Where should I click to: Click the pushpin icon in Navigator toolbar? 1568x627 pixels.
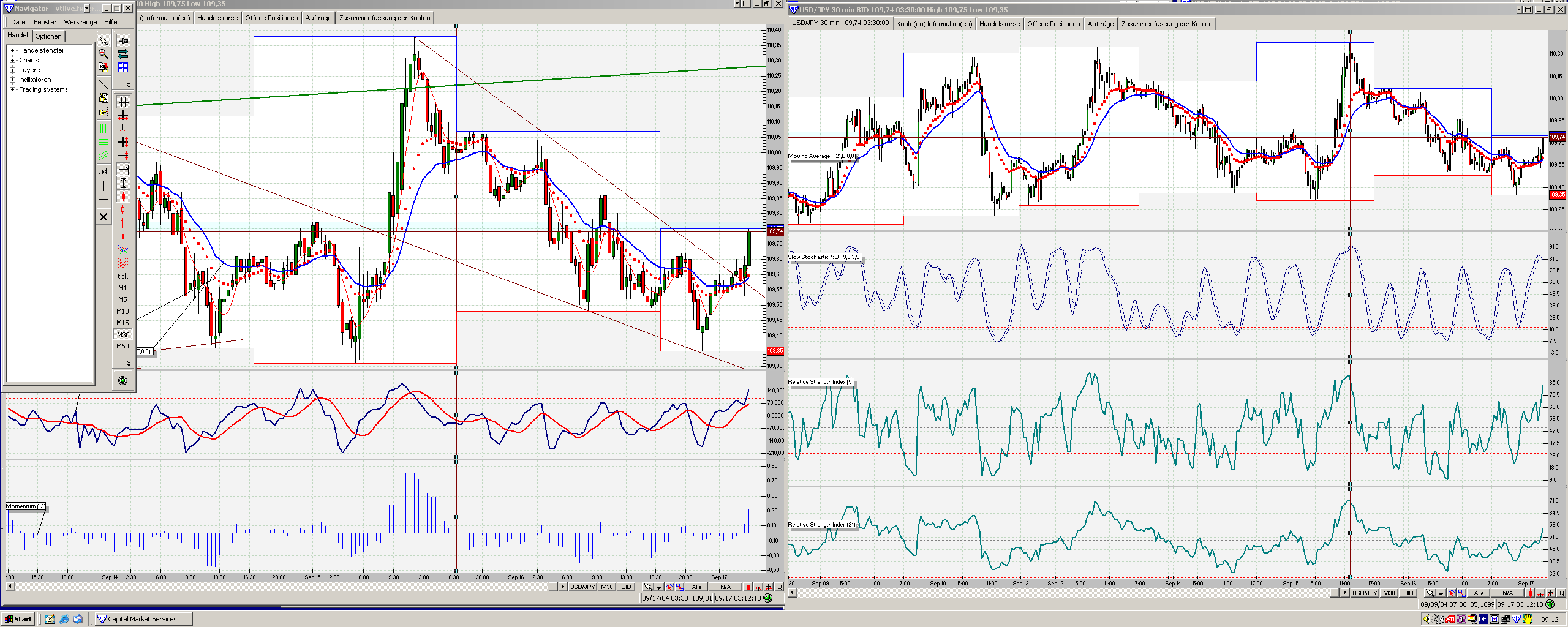(123, 41)
